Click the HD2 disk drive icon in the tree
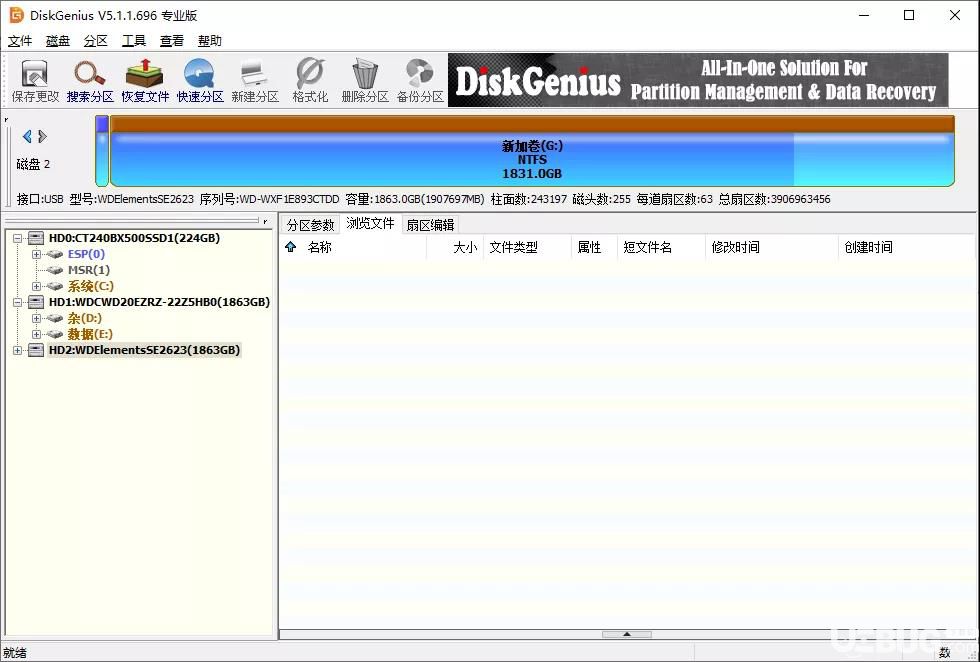Viewport: 980px width, 662px height. tap(36, 350)
